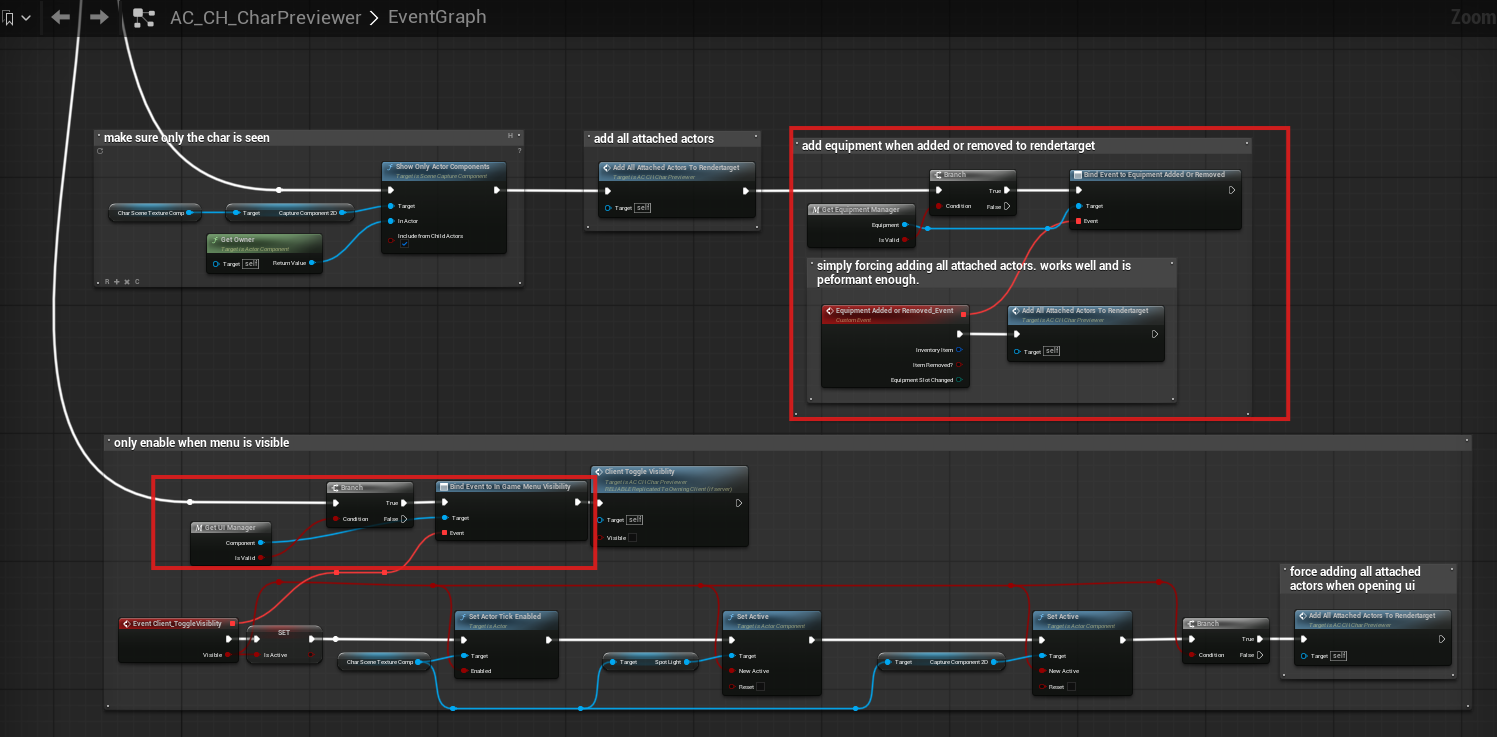Click Event pin on Bind Event to In Game Menu Visibility

point(444,533)
